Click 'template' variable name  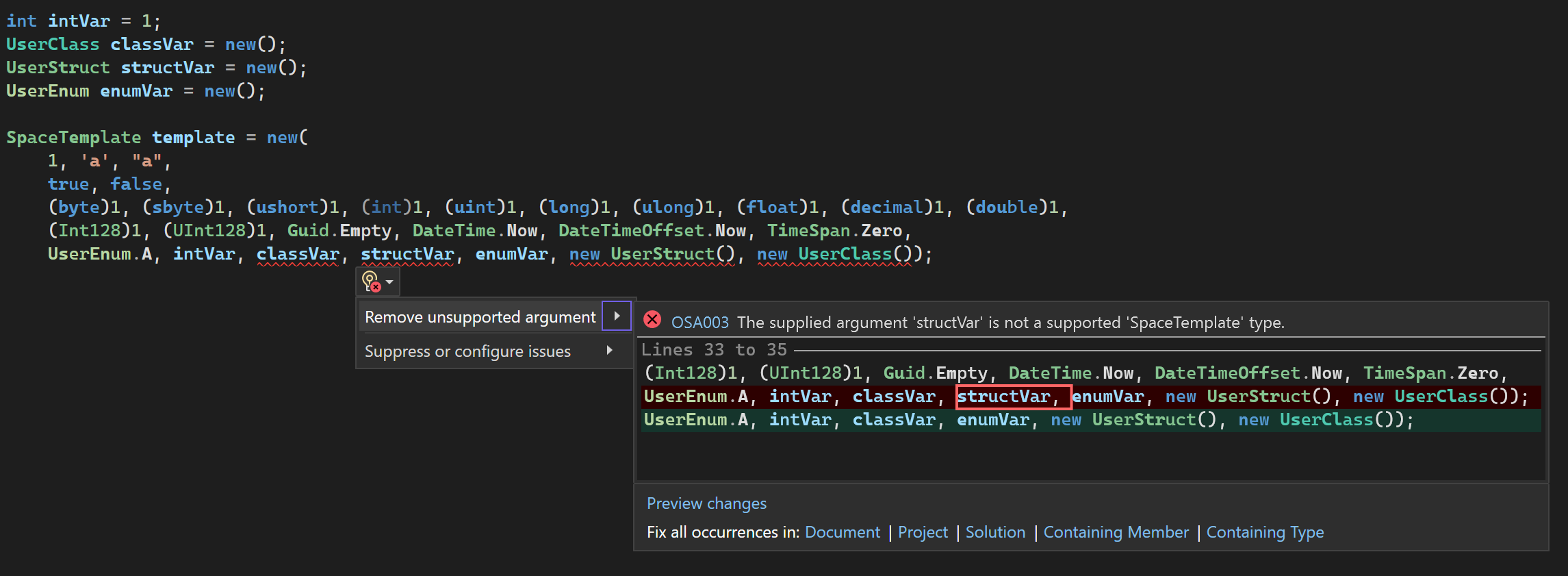tap(193, 138)
